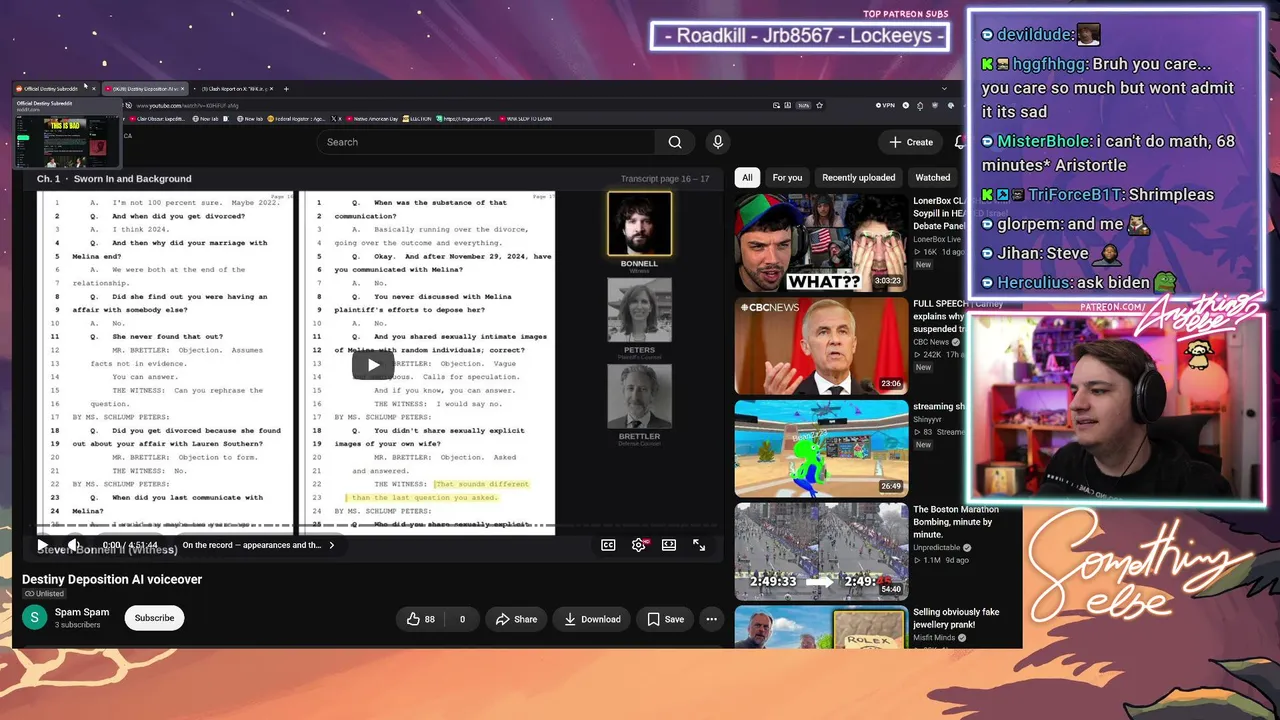Viewport: 1280px width, 720px height.
Task: Subscribe to Spam Spam channel
Action: (x=154, y=618)
